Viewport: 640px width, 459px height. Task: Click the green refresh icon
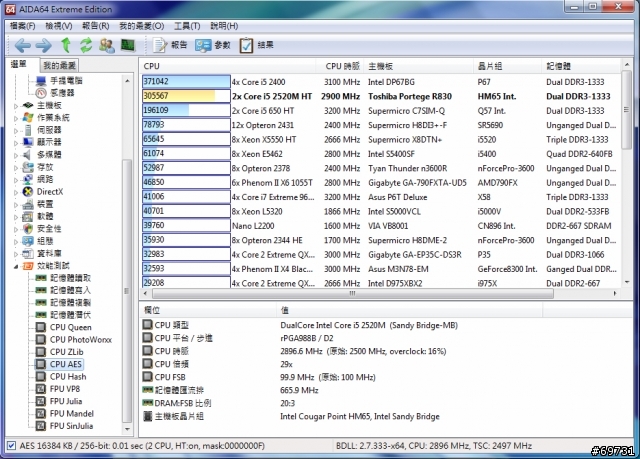point(86,45)
